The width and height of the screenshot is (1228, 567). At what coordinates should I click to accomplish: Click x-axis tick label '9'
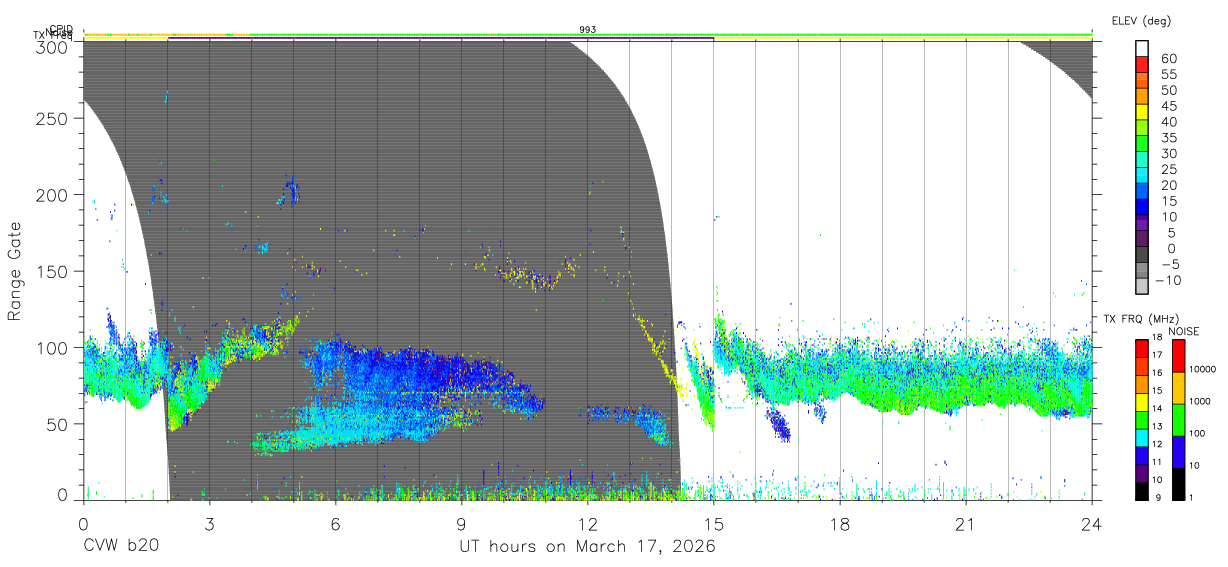coord(462,524)
